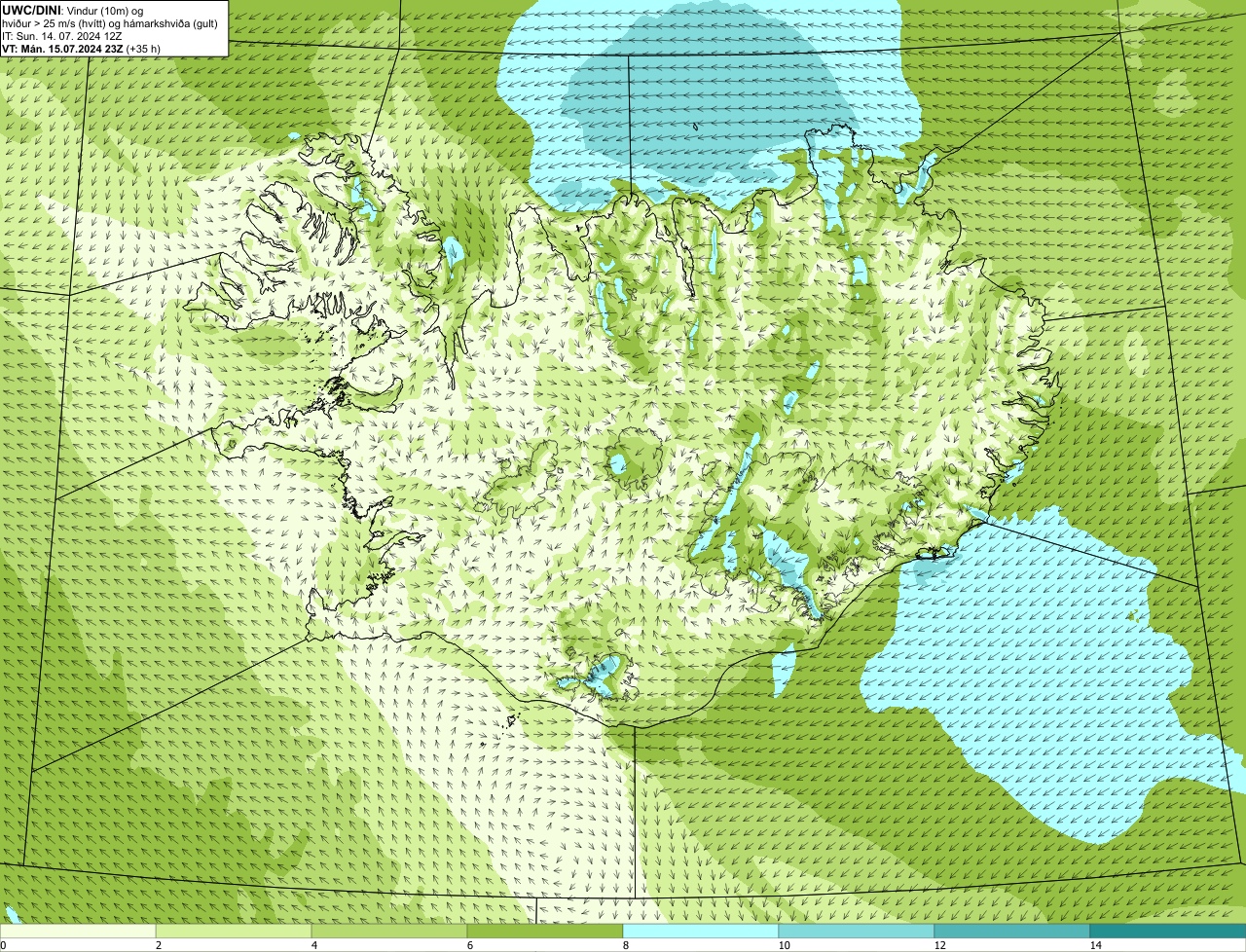Click the "hviður > 25 m/s (hvítt)" line
Viewport: 1246px width, 952px height.
(55, 23)
